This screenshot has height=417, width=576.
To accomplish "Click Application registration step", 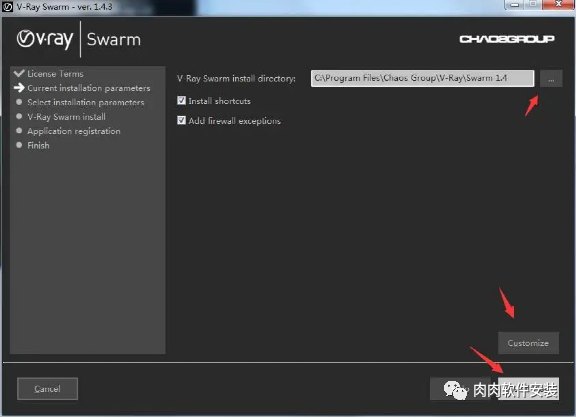I will 74,131.
